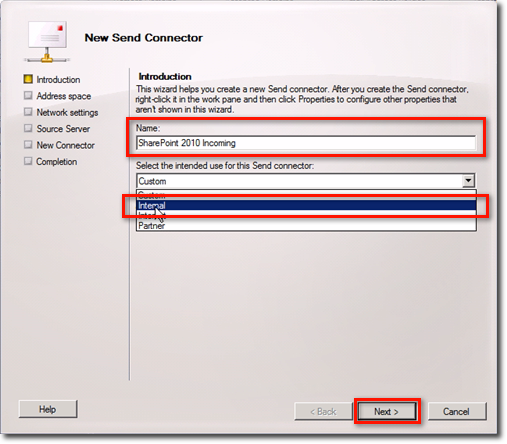The image size is (507, 444).
Task: Click the Send Connector mail icon
Action: [x=47, y=42]
